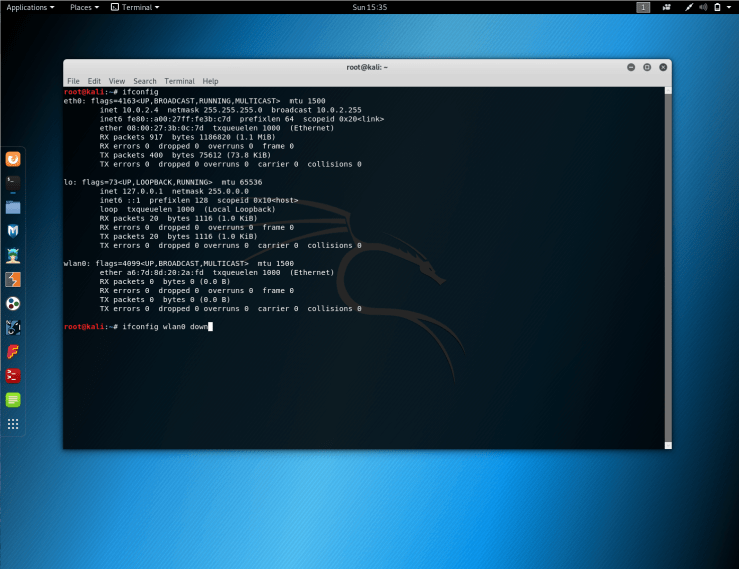Open the Terminal app menu in top bar
Viewport: 739px width, 569px height.
click(x=135, y=7)
